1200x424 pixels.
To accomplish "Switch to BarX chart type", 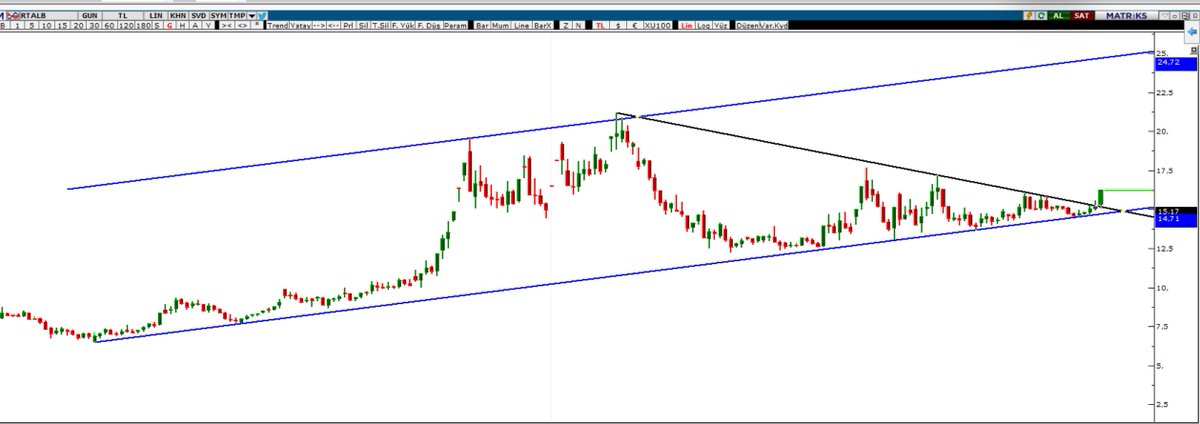I will coord(543,25).
